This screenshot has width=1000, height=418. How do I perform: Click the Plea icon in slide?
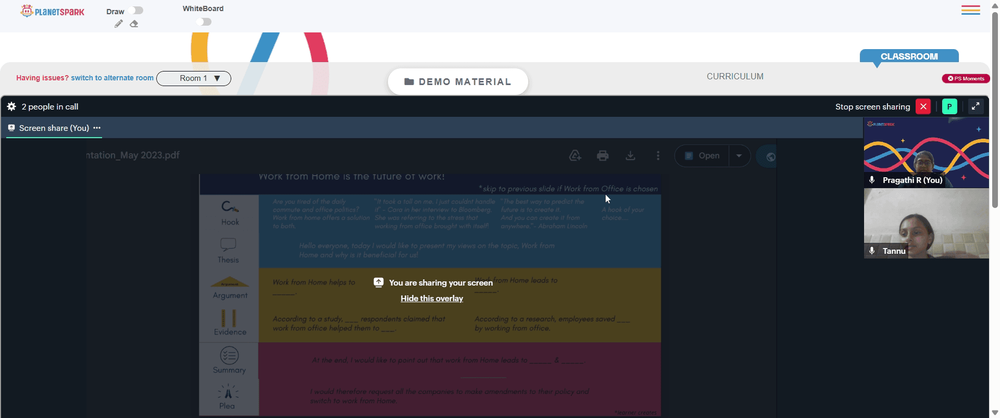click(228, 391)
